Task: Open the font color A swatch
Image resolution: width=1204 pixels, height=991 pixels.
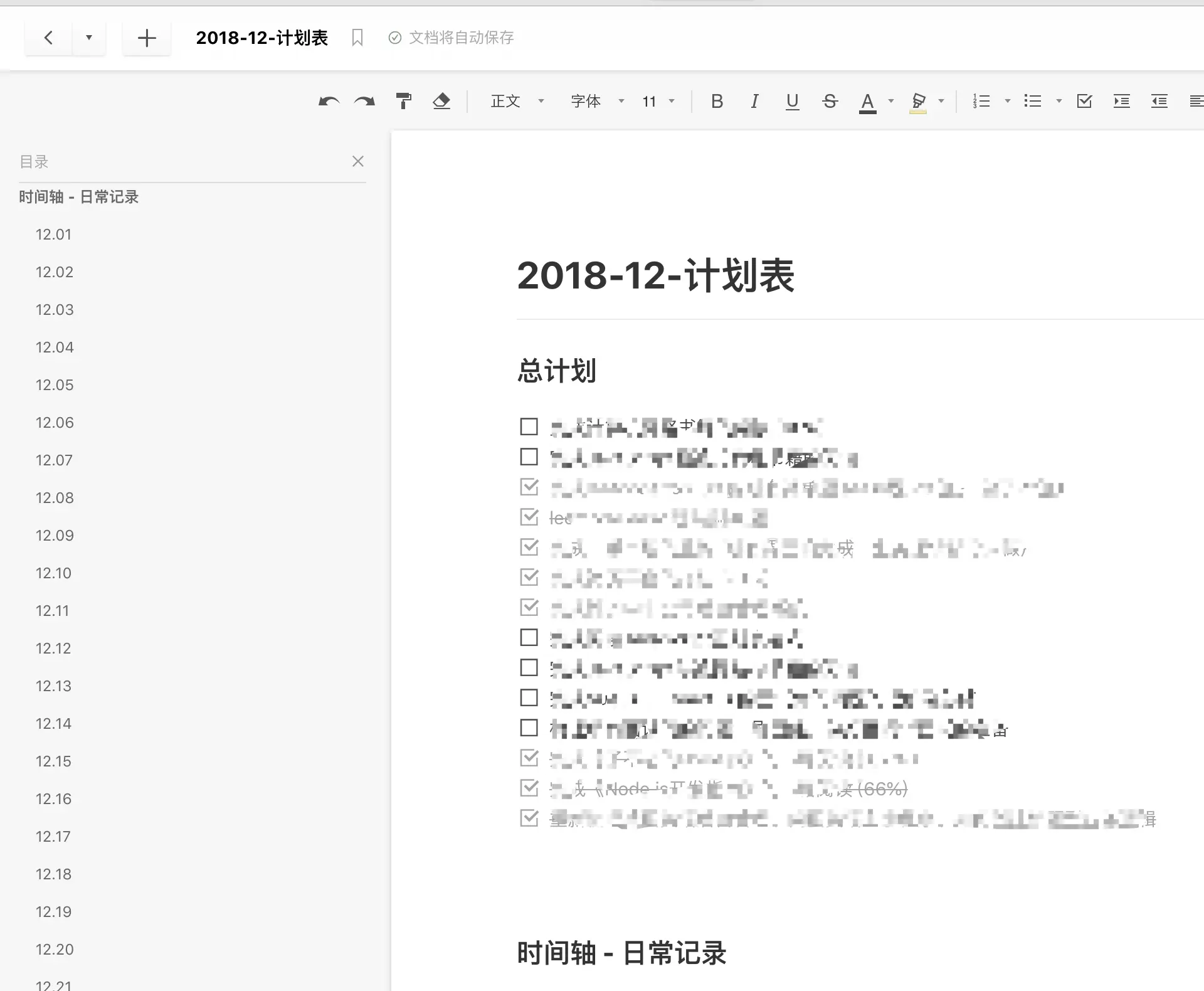Action: click(867, 102)
